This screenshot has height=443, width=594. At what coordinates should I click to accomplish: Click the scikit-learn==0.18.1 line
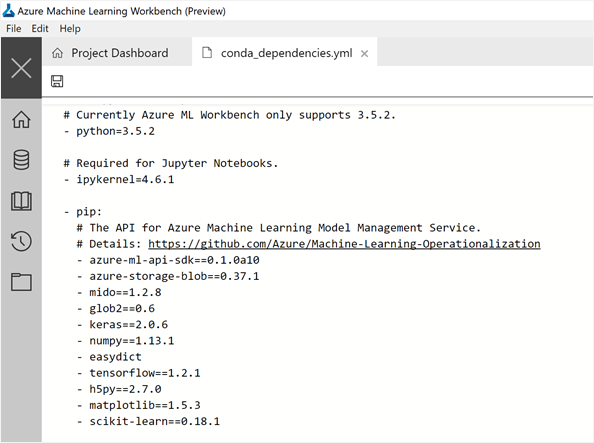pyautogui.click(x=148, y=421)
